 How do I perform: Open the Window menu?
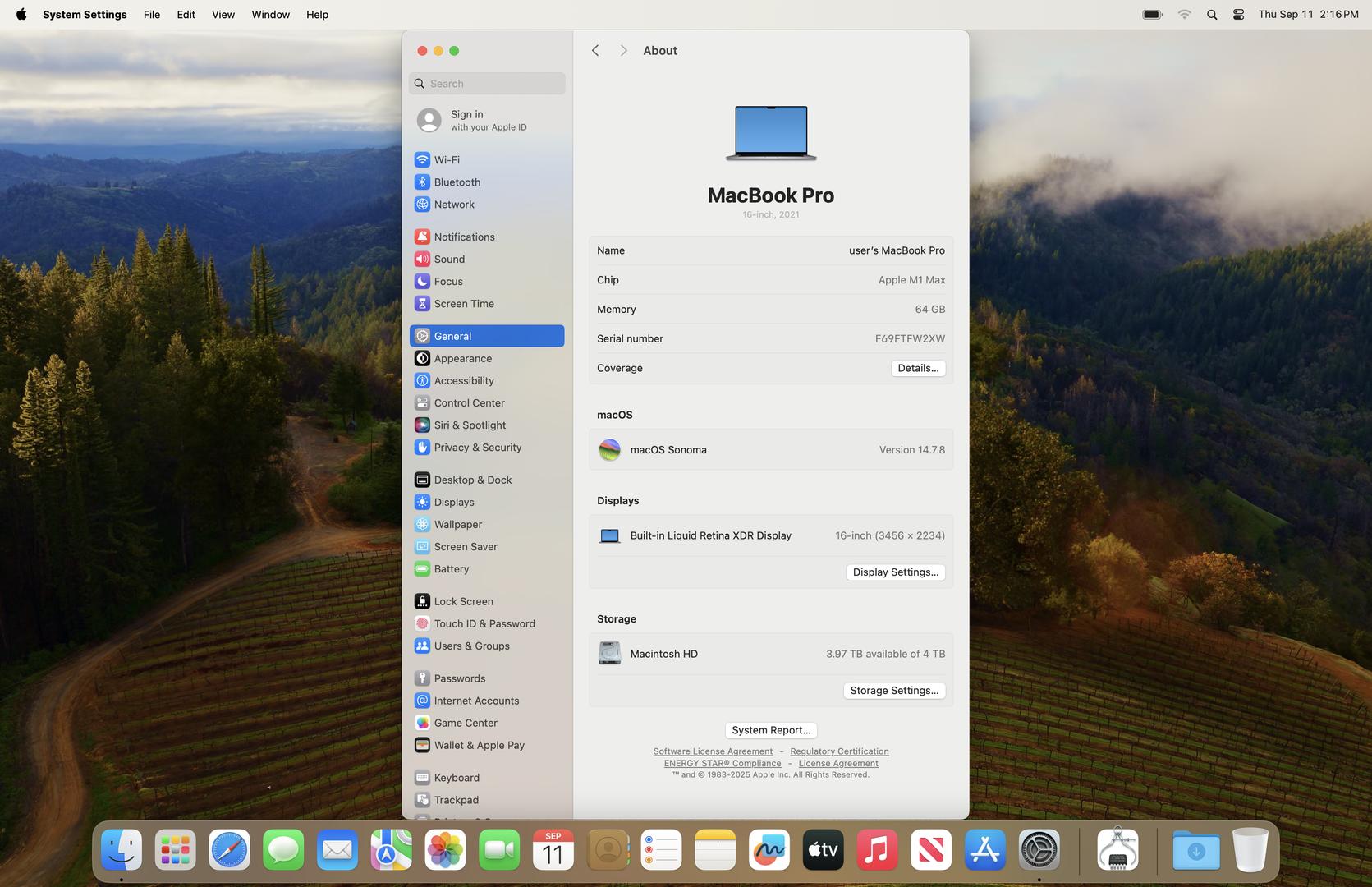271,14
